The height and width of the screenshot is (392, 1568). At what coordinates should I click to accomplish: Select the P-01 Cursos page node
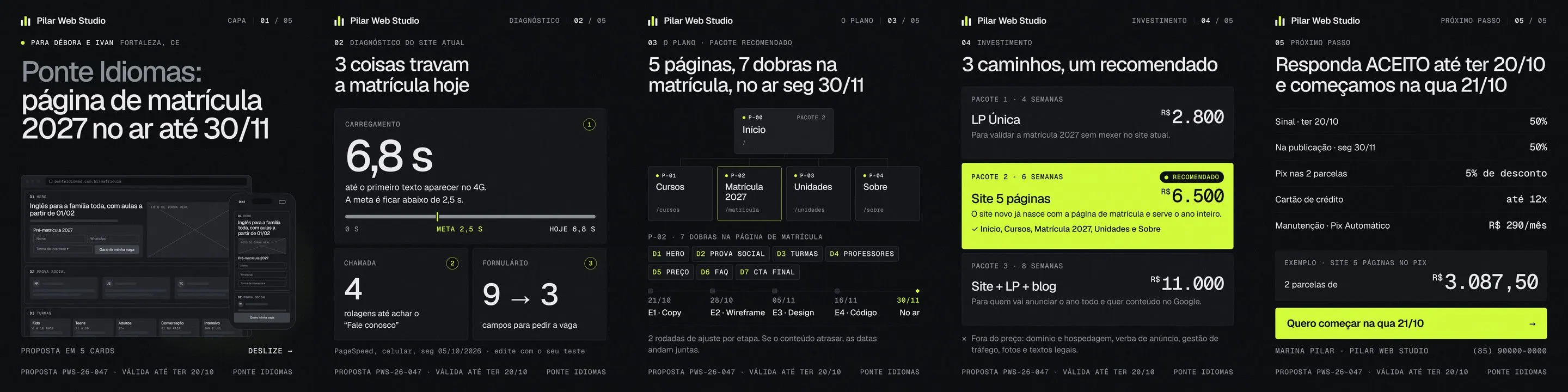[680, 194]
